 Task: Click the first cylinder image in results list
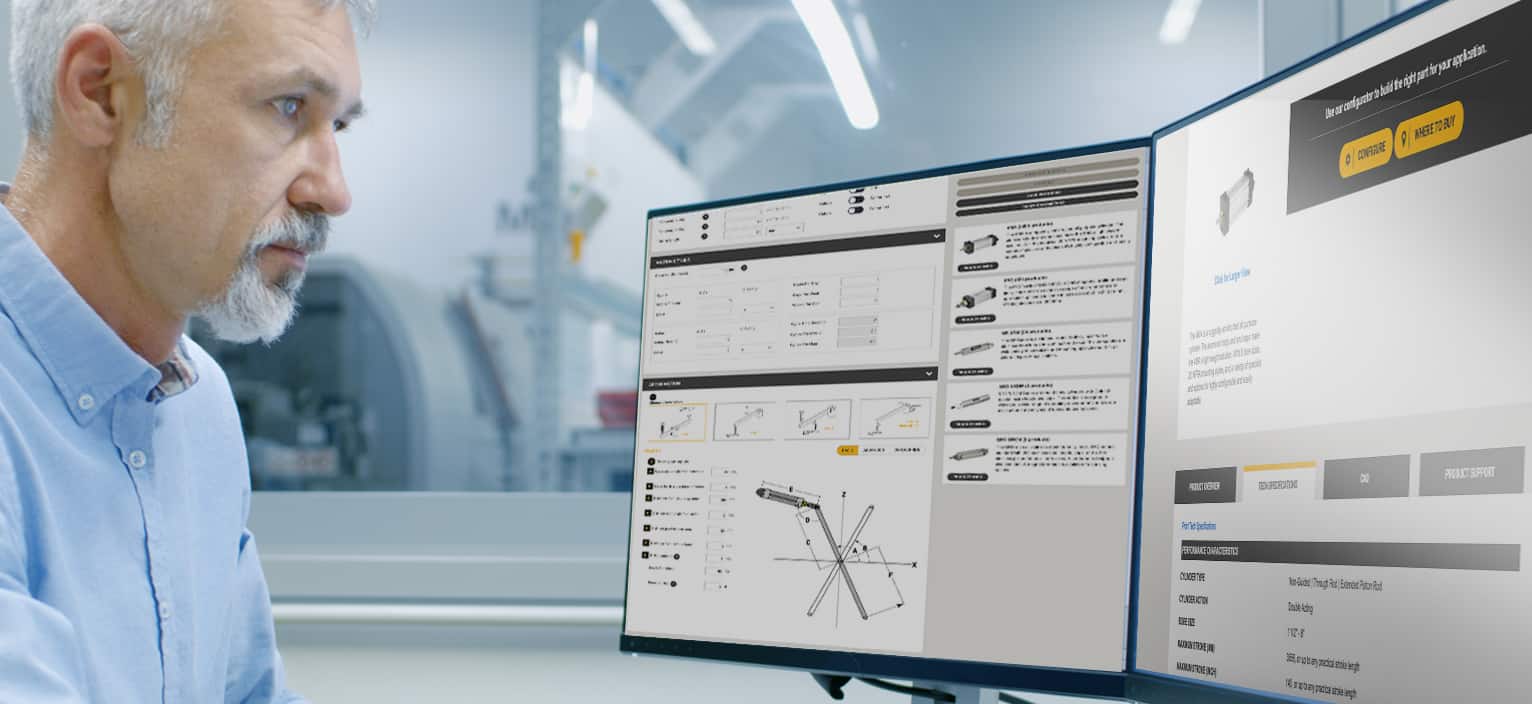[x=978, y=245]
